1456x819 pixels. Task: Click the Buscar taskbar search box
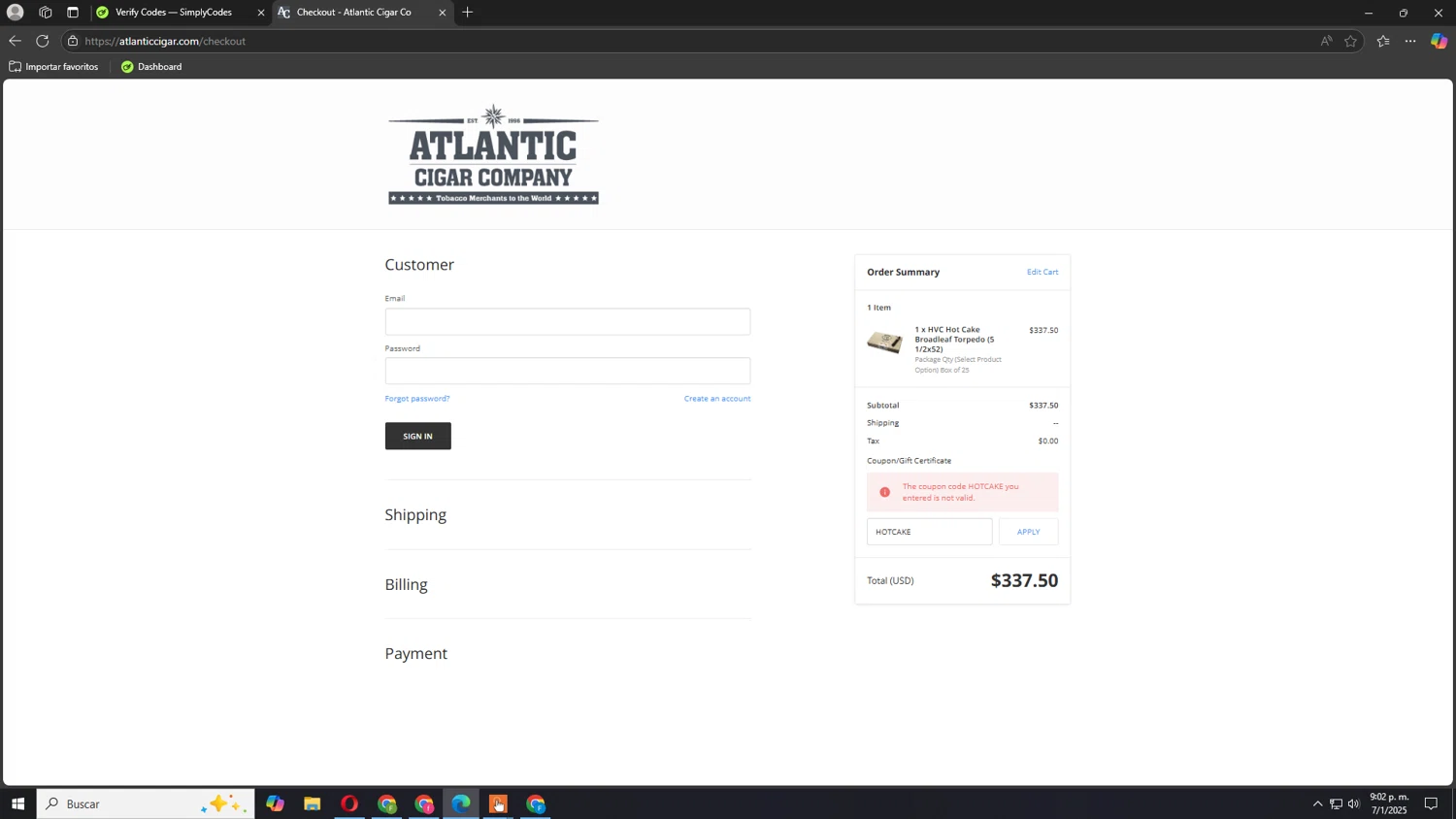(x=146, y=803)
